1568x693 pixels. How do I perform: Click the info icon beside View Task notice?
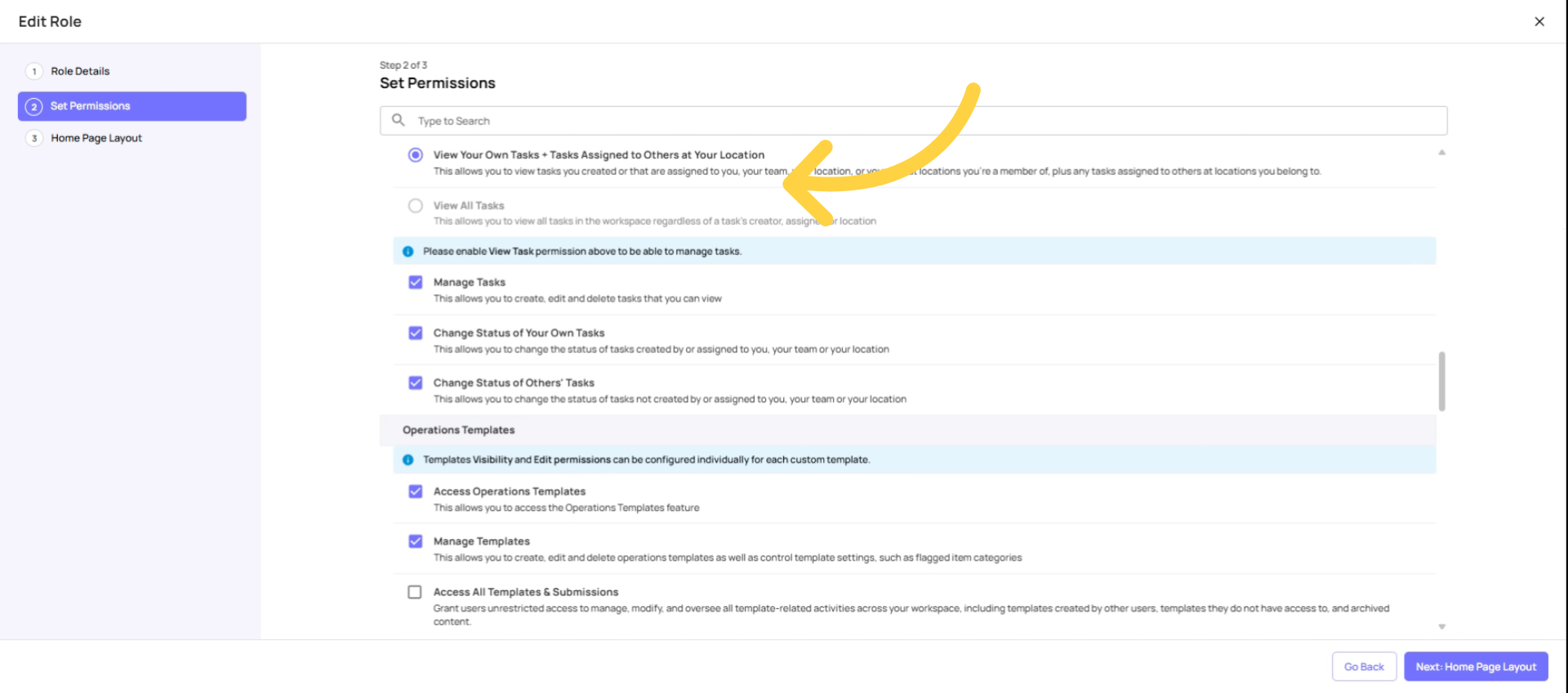pyautogui.click(x=408, y=252)
